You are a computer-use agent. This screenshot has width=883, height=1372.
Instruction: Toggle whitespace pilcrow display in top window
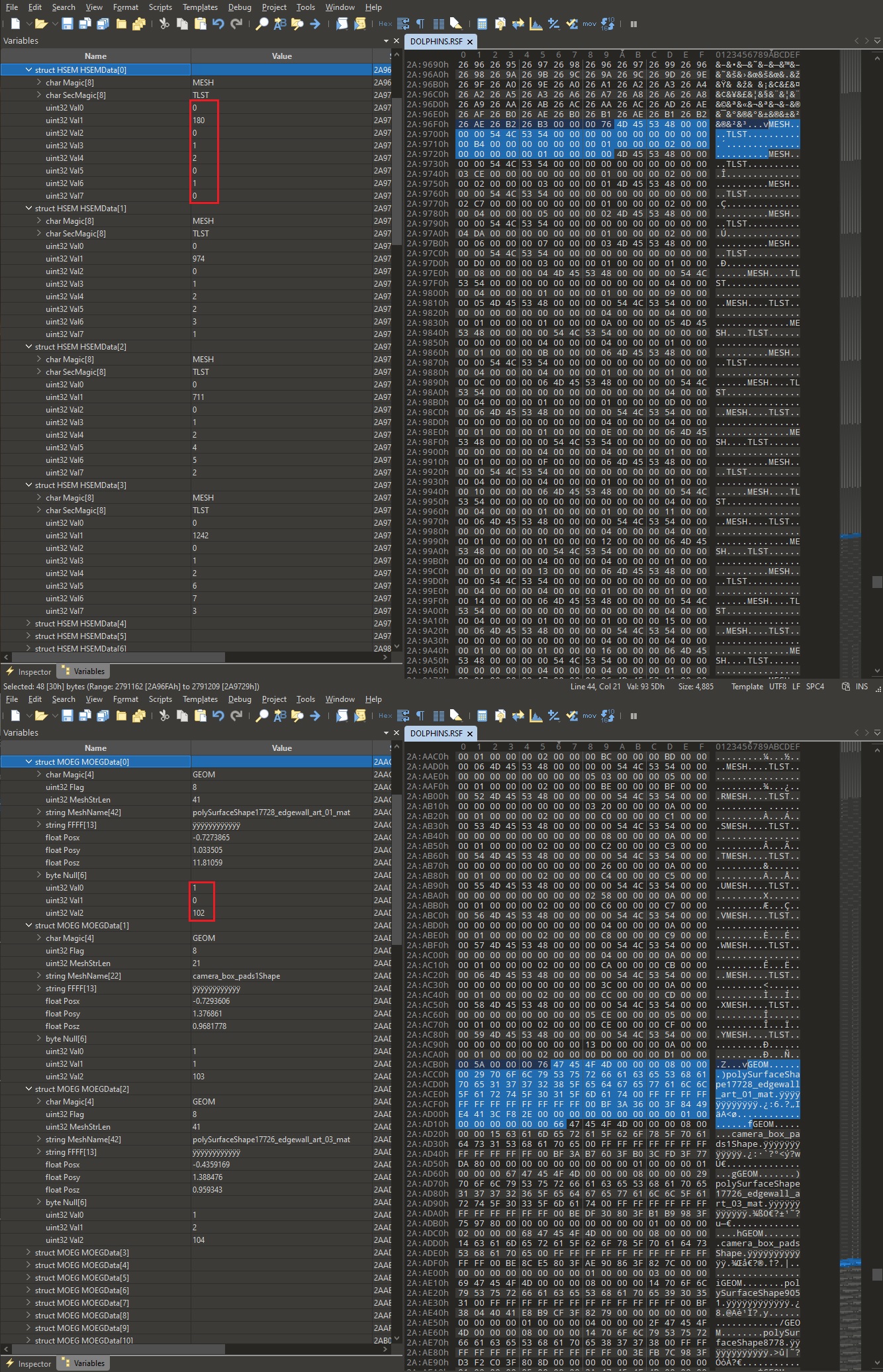[420, 24]
